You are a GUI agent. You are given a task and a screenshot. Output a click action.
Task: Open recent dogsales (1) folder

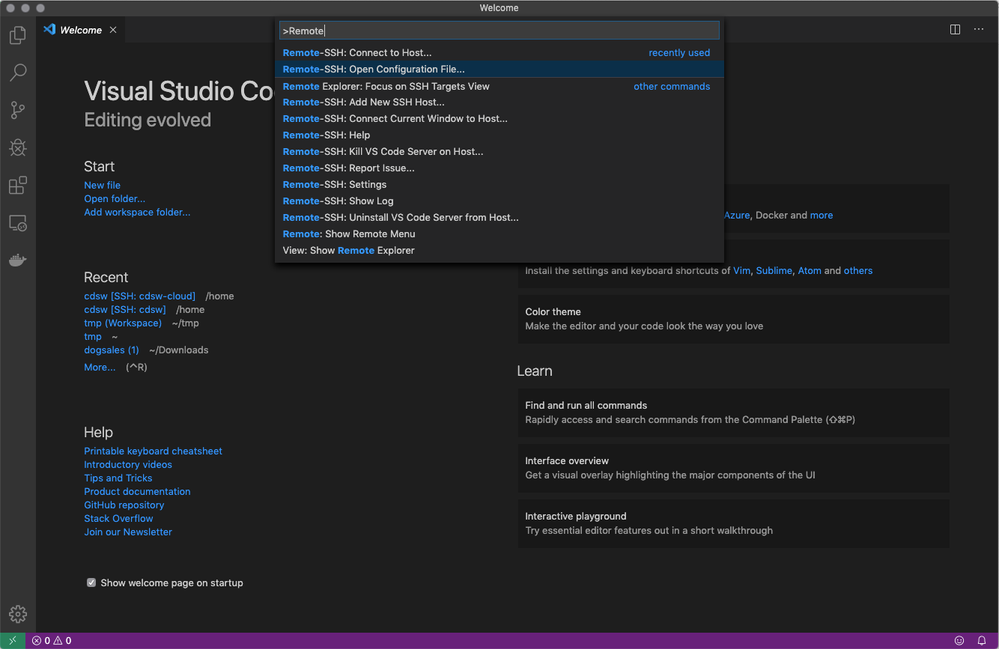(x=111, y=350)
